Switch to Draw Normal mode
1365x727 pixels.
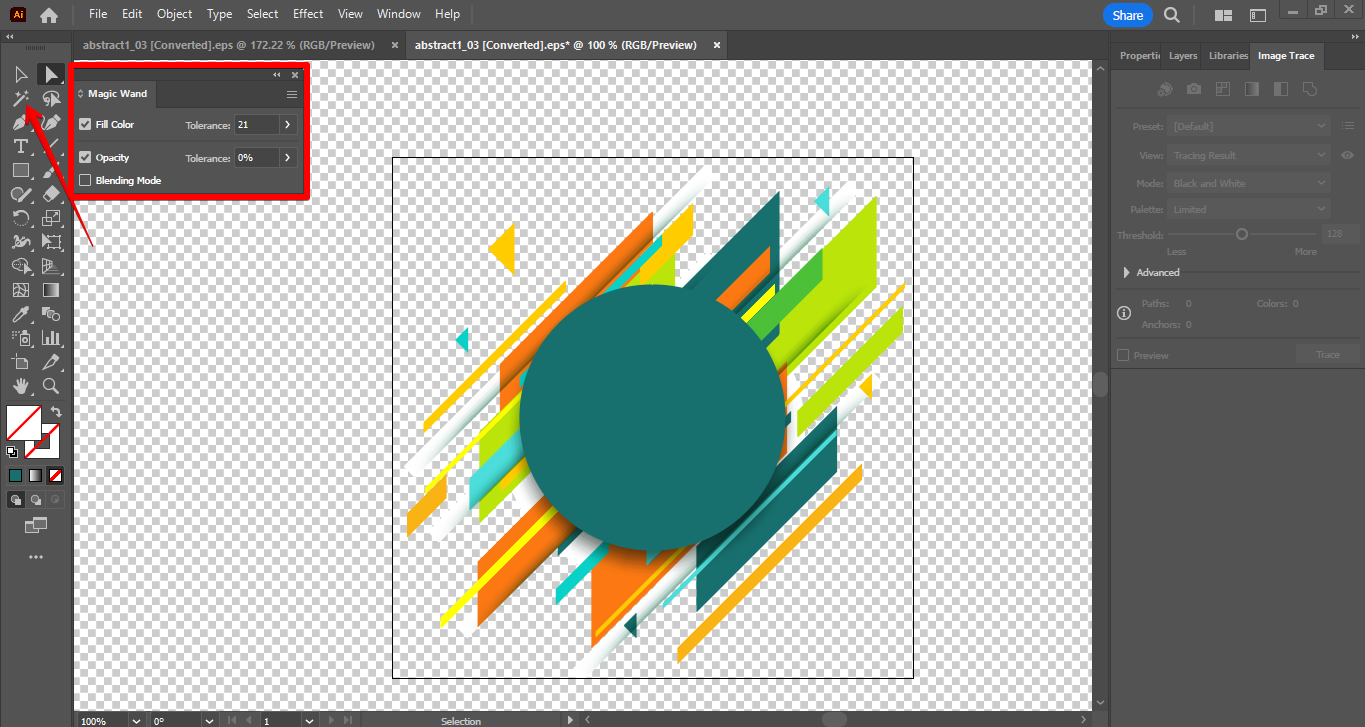pos(16,499)
